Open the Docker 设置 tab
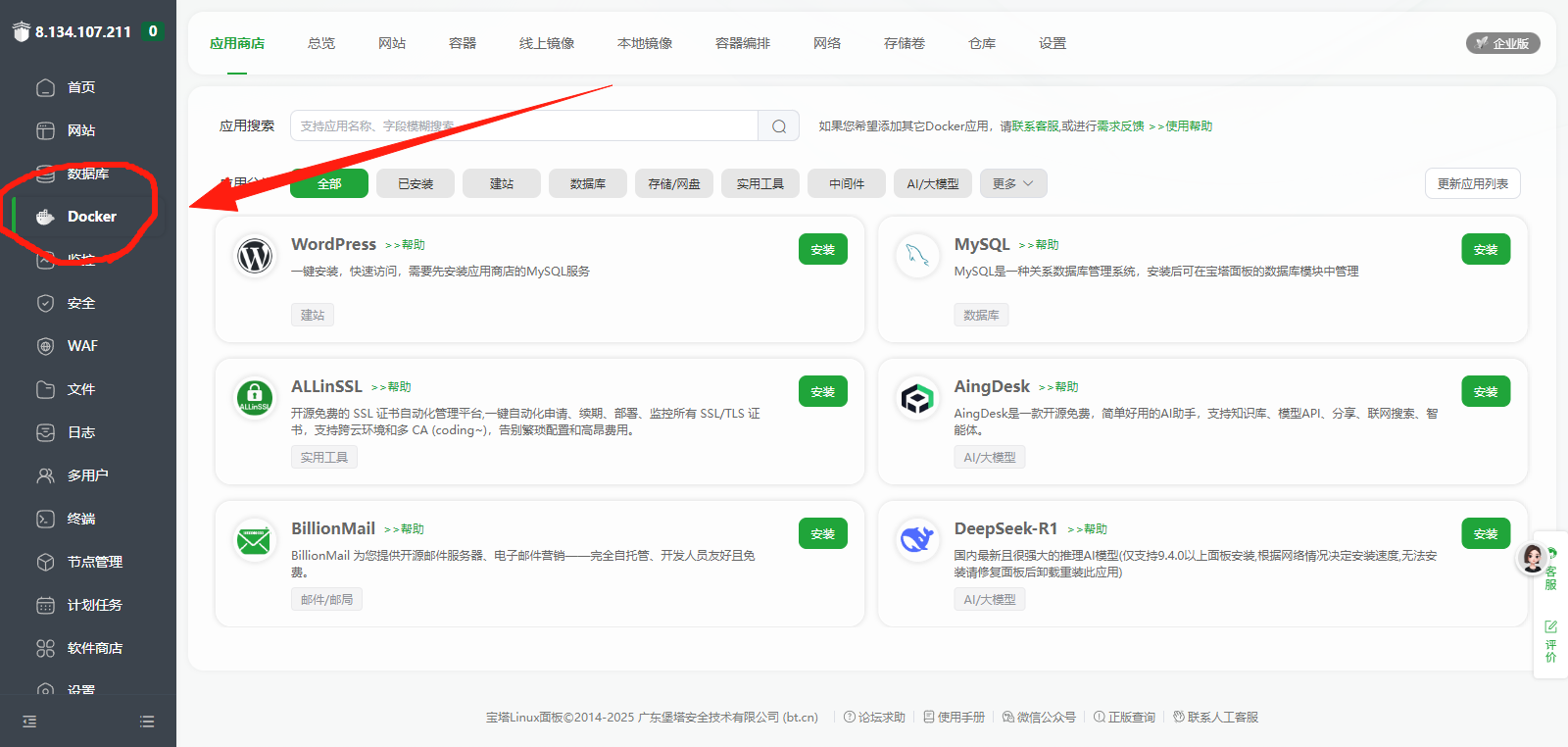 [1053, 43]
